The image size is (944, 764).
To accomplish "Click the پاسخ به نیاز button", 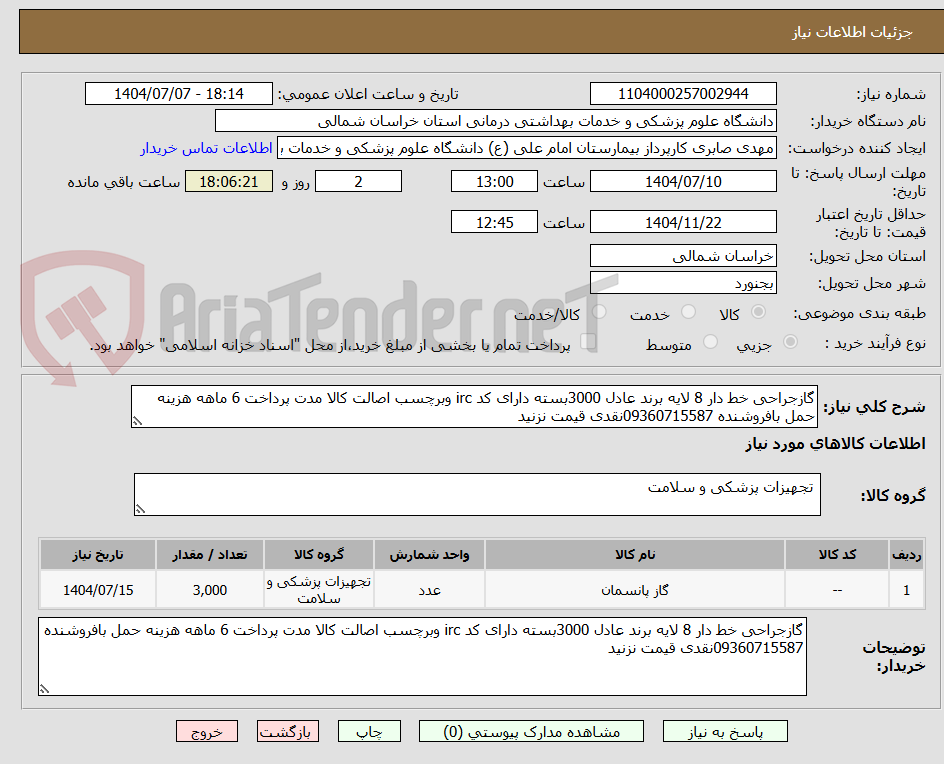I will (725, 731).
